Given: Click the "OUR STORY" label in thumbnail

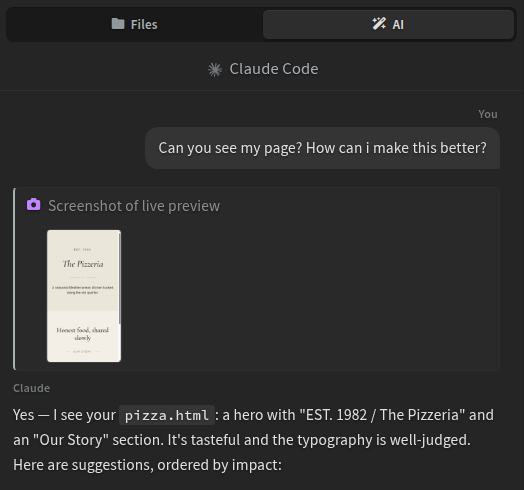Looking at the screenshot, I should click(82, 352).
